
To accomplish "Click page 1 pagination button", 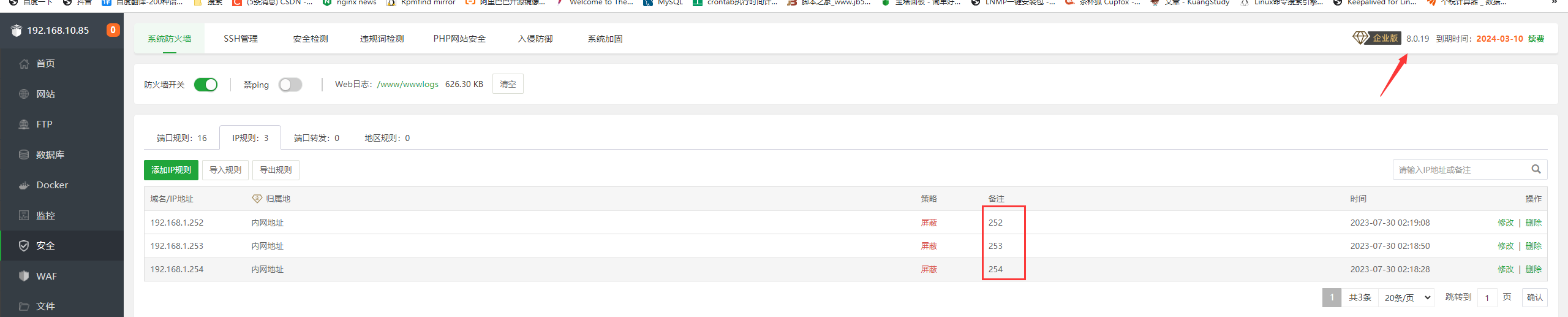I will click(x=1332, y=297).
